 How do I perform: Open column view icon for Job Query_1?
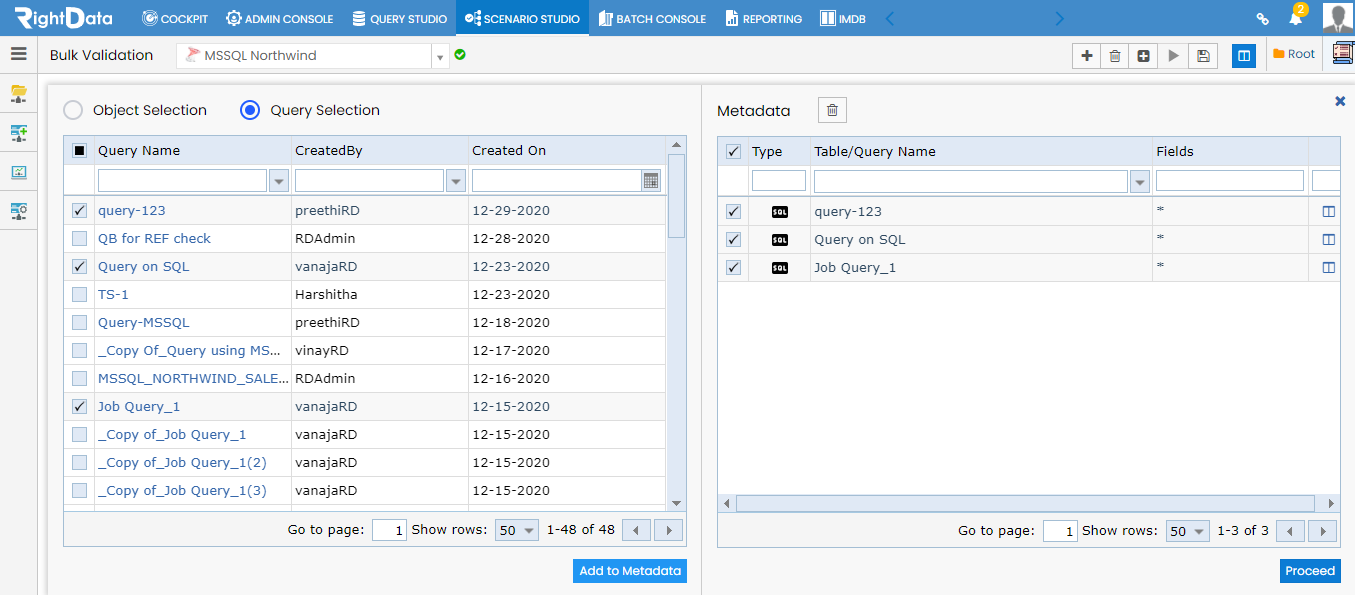tap(1328, 267)
